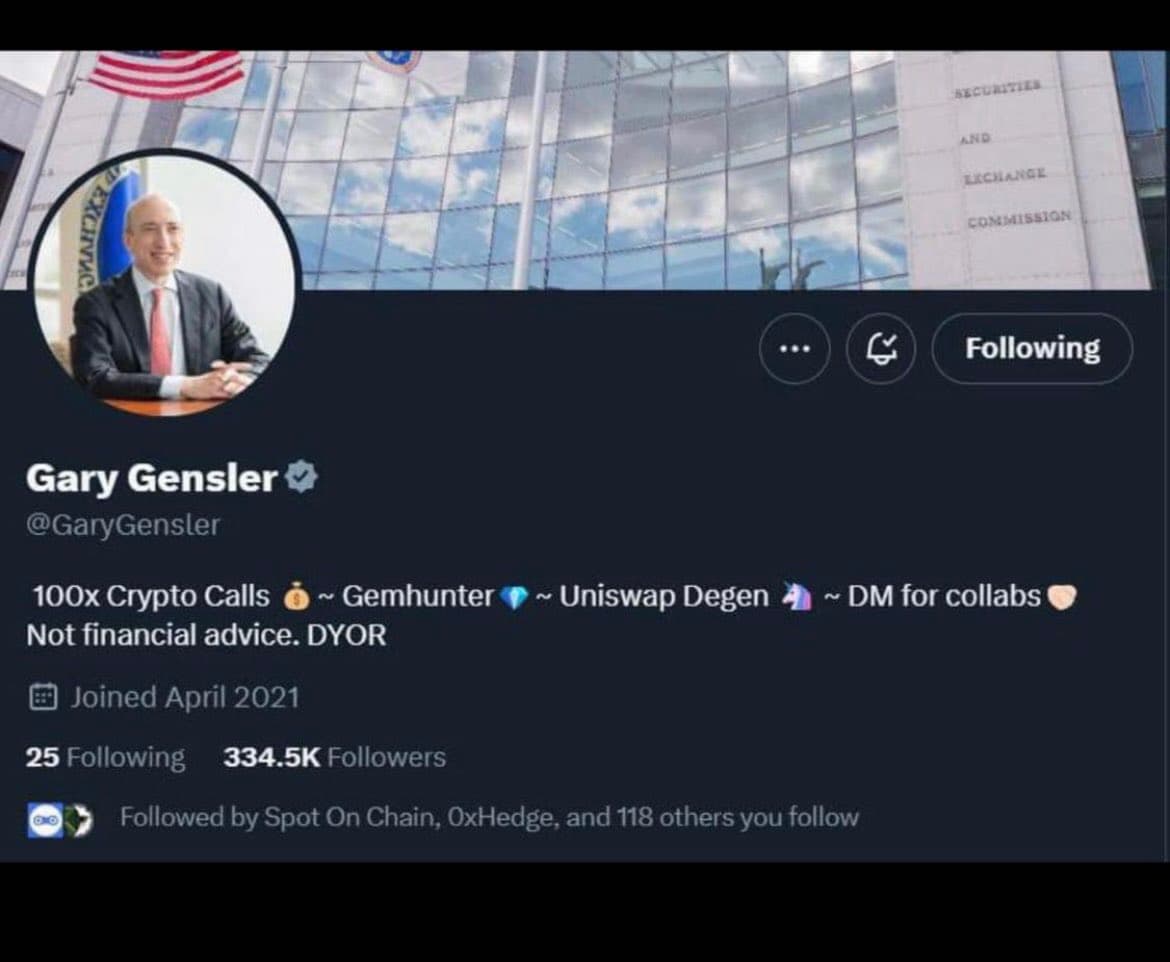Open the 334.5K Followers list
Image resolution: width=1170 pixels, height=962 pixels.
point(335,757)
